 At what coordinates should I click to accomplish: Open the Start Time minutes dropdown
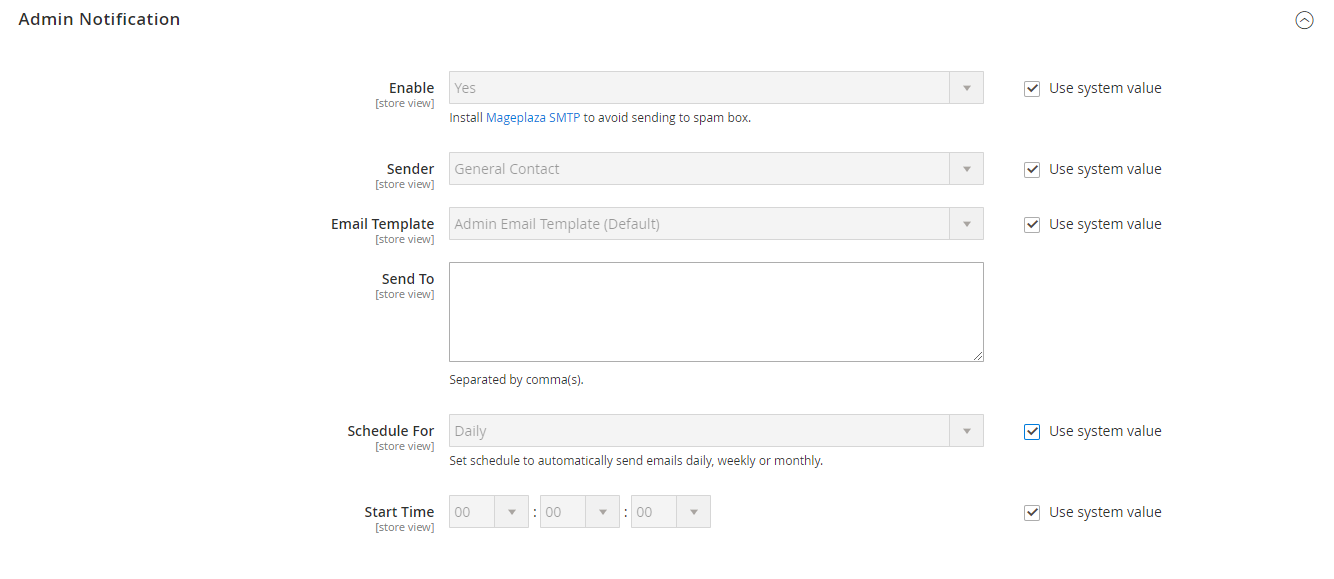580,512
